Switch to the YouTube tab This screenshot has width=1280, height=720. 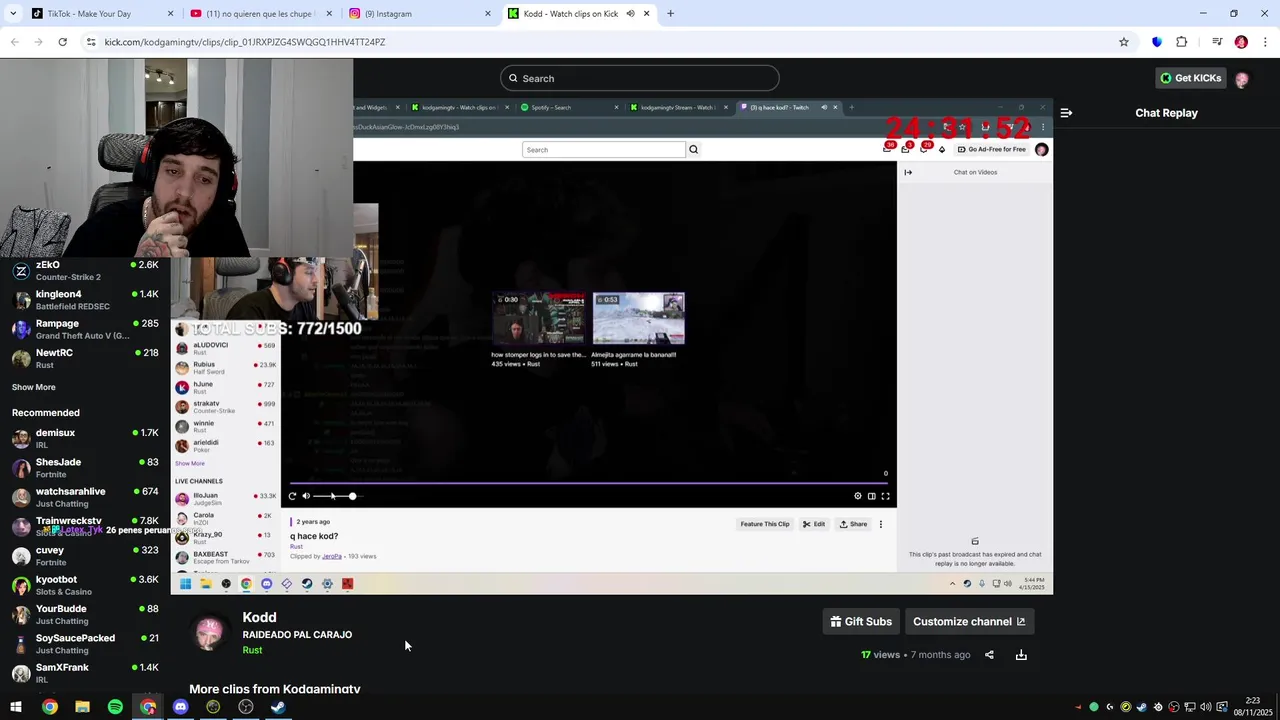262,14
